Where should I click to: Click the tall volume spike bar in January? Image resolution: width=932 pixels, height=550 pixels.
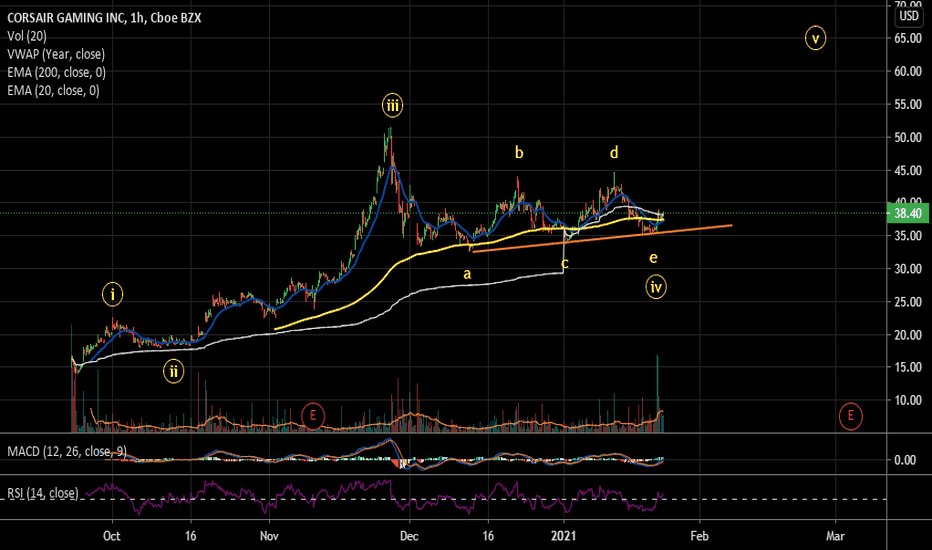click(x=657, y=392)
